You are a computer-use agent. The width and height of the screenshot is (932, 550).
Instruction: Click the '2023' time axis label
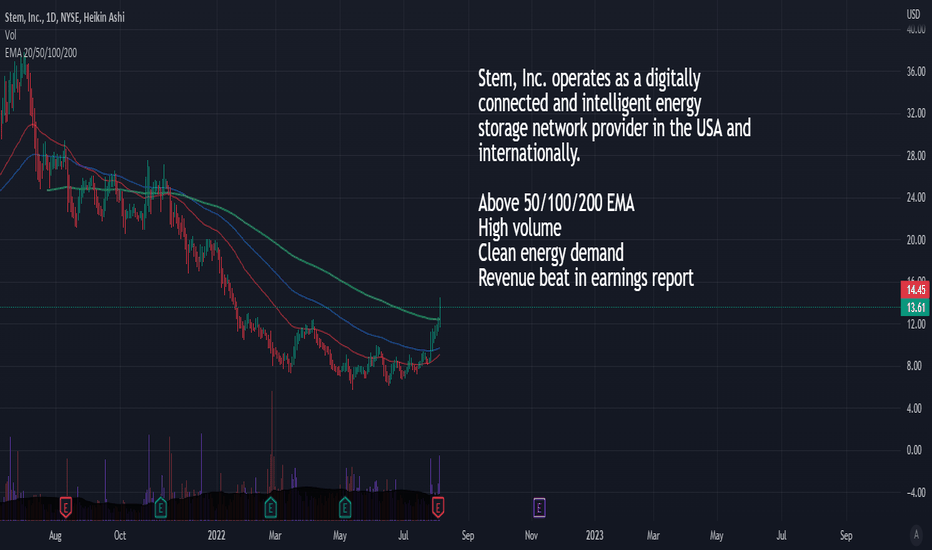(594, 535)
